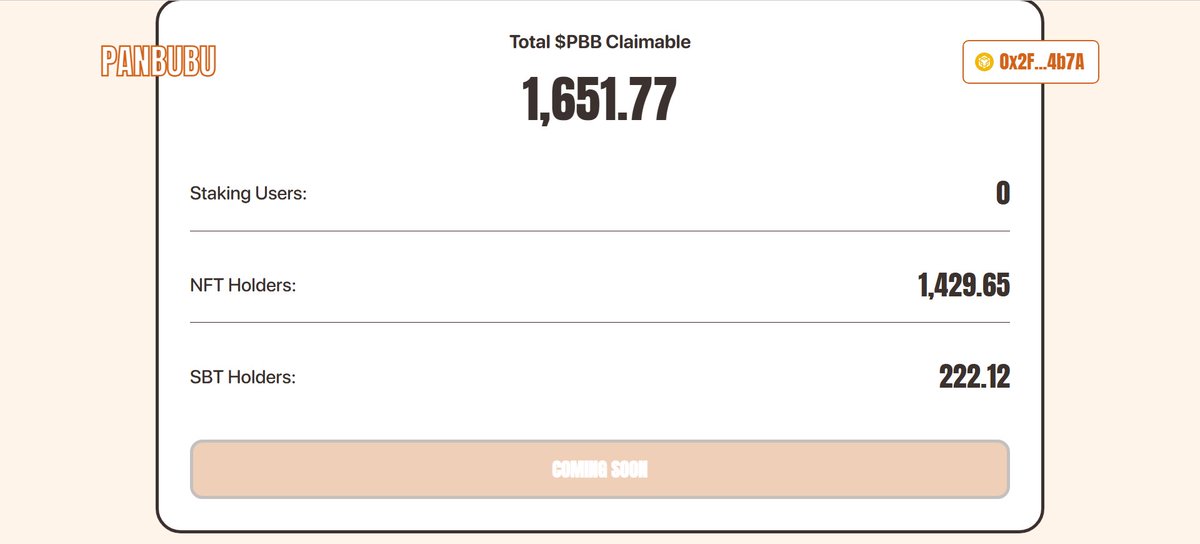Screen dimensions: 1200x544
Task: Click the beige page background beneath the wallet button
Action: [1120, 300]
